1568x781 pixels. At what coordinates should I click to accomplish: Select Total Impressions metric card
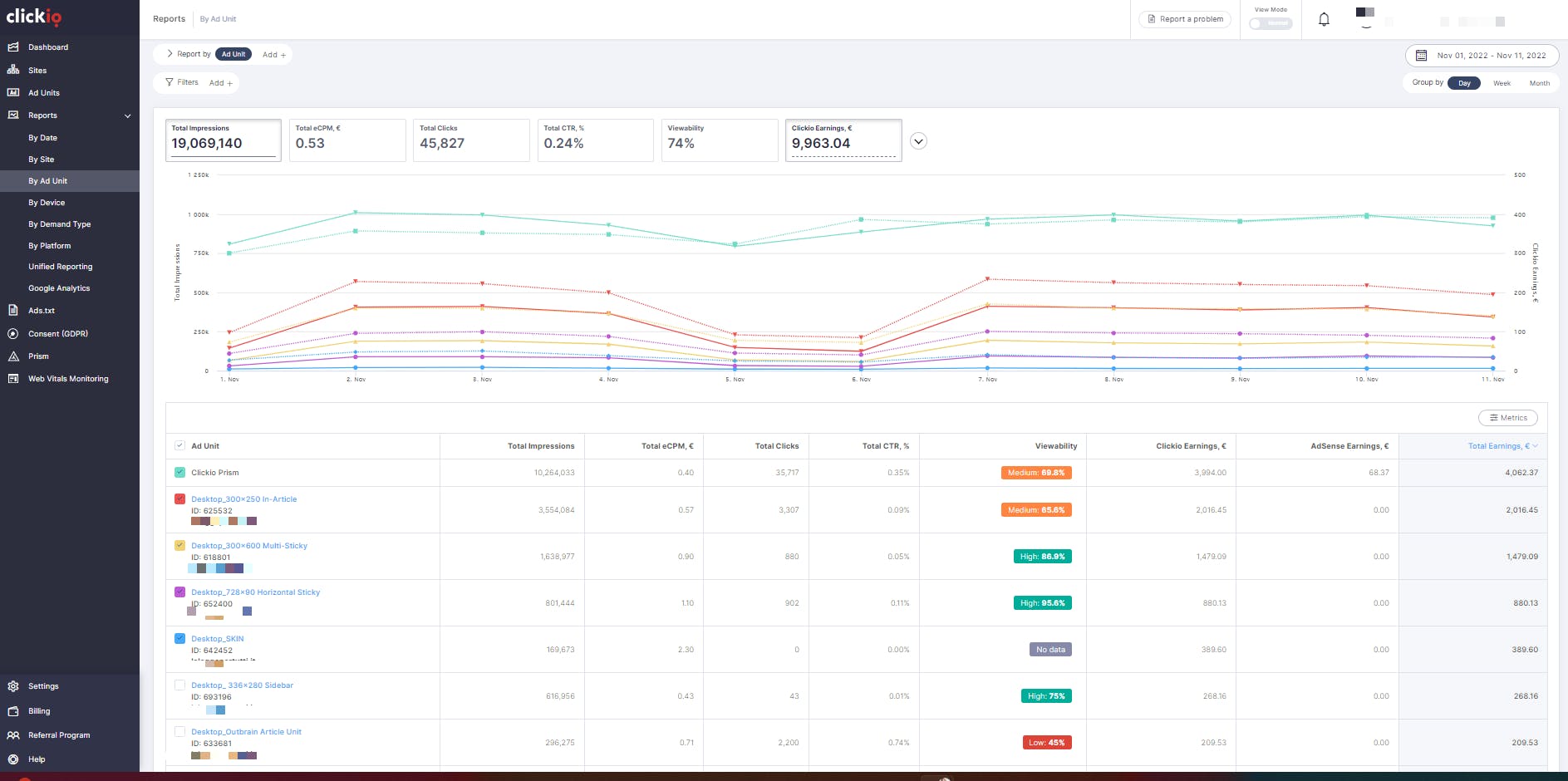223,140
